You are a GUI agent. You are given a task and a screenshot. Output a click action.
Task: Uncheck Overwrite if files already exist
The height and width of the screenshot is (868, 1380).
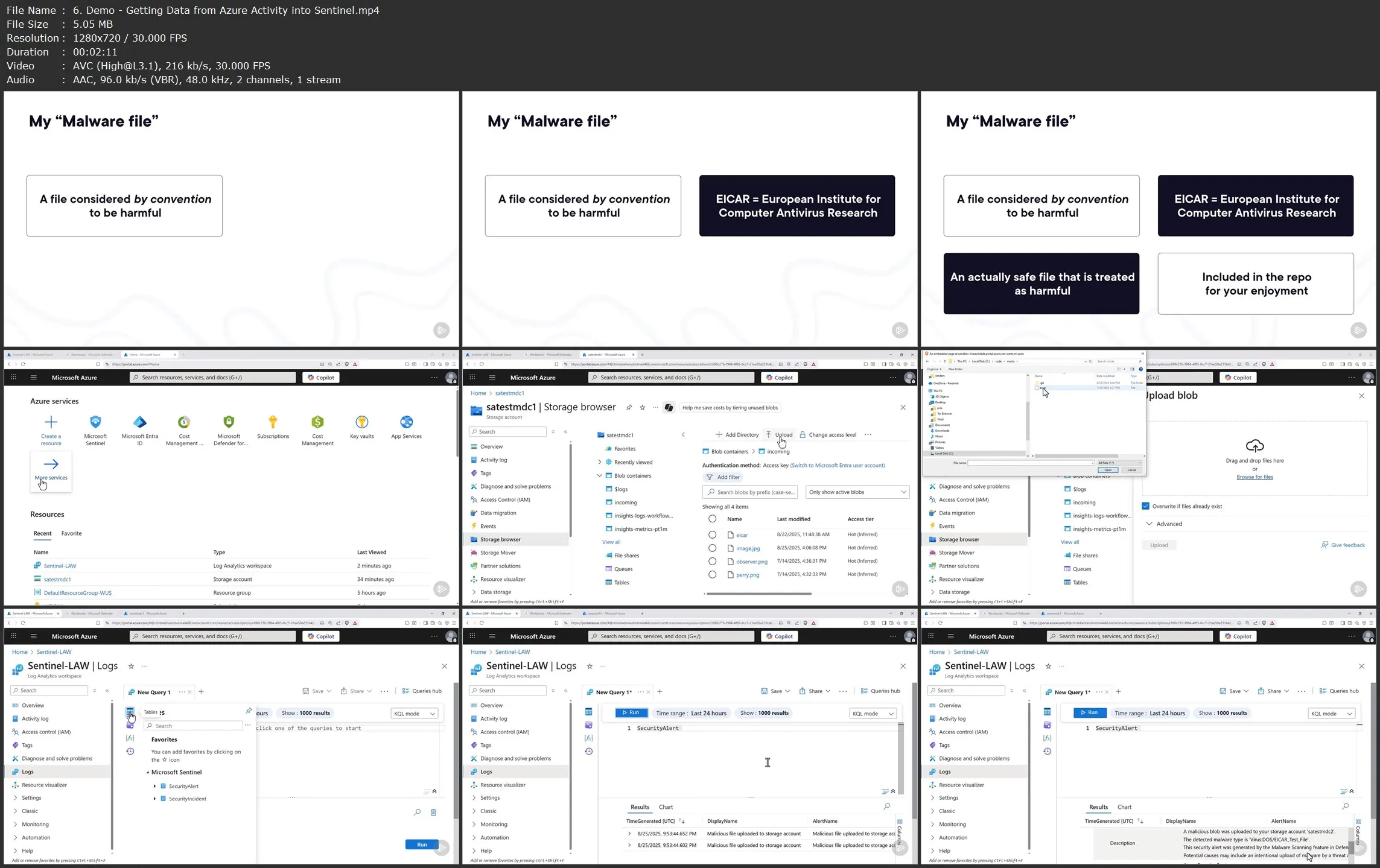pos(1145,506)
